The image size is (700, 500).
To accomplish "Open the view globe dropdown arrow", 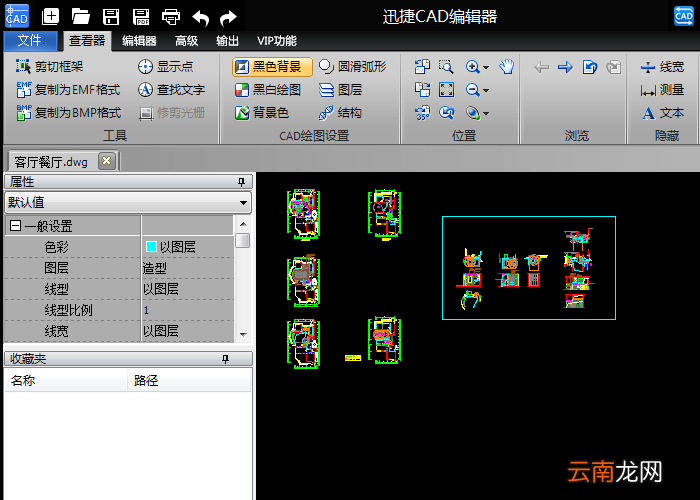I will 486,114.
